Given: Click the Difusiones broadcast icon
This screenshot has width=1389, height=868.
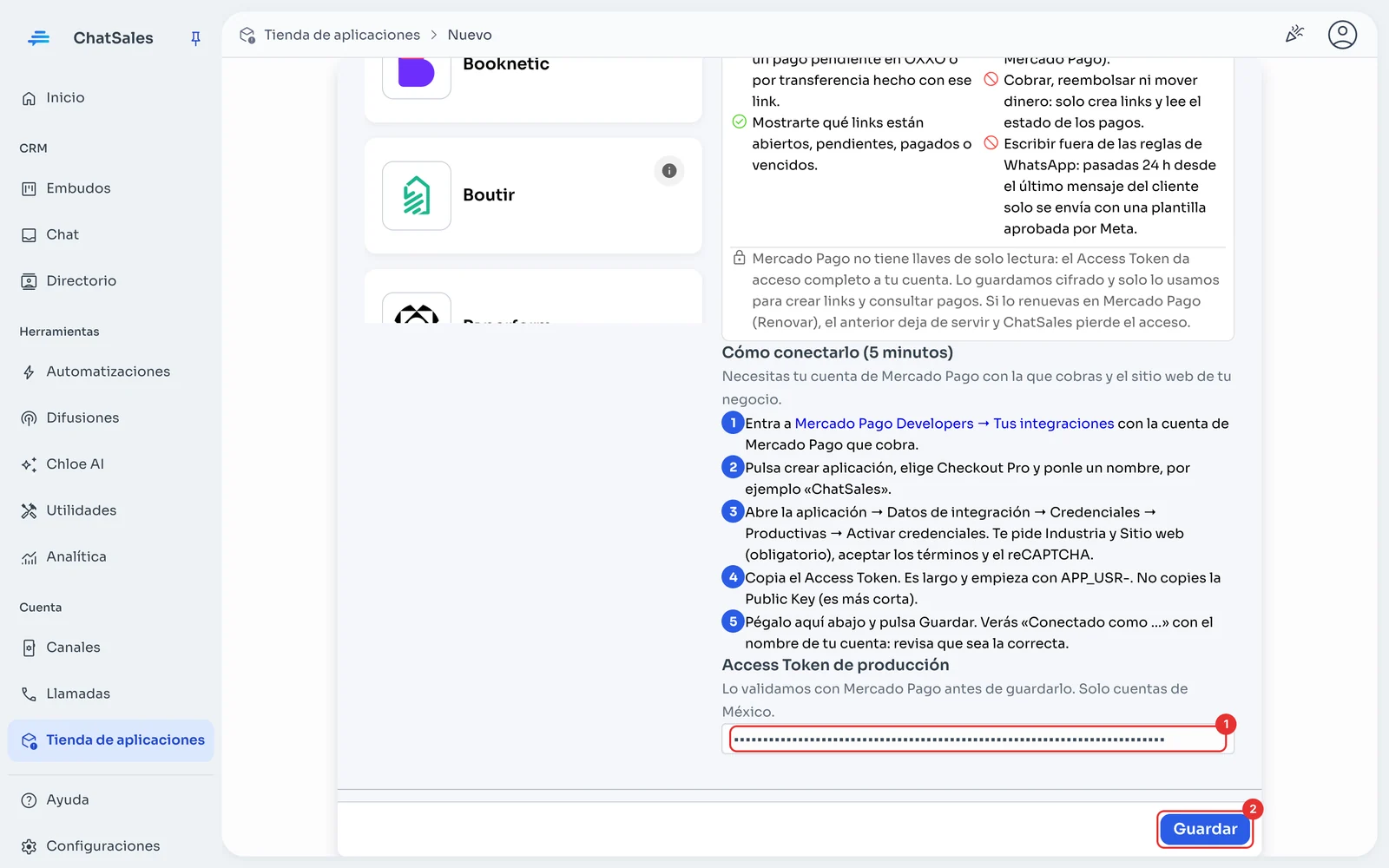Looking at the screenshot, I should (29, 418).
